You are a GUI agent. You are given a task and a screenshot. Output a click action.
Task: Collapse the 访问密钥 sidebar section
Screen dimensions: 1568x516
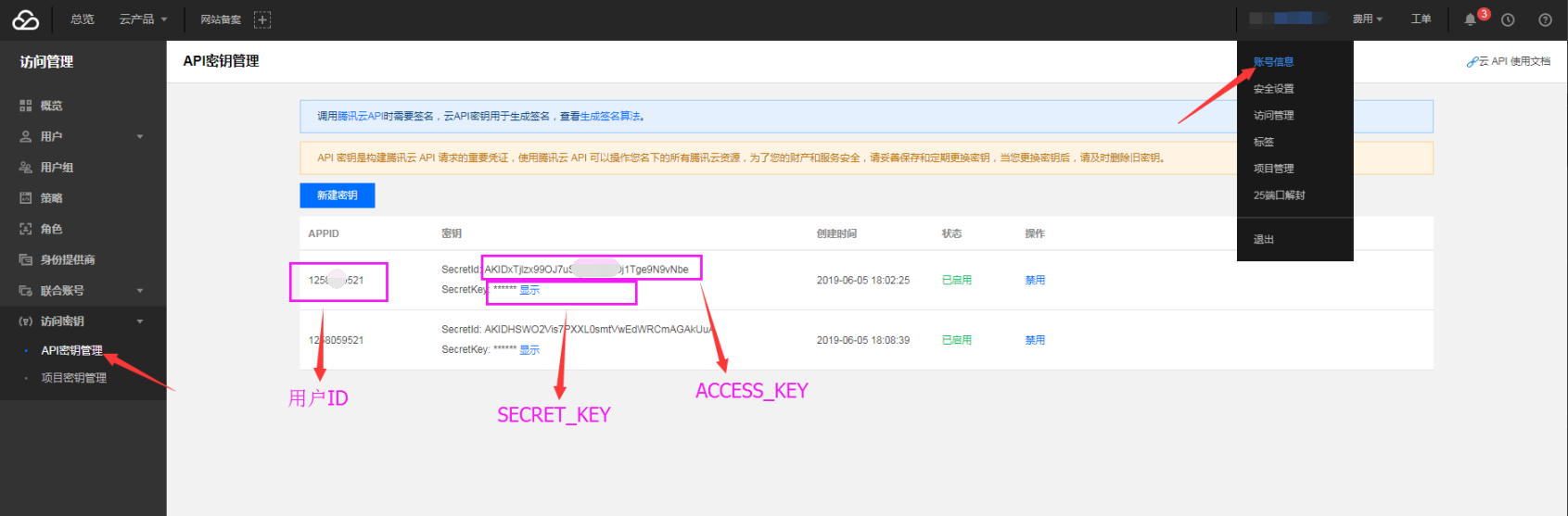tap(140, 321)
